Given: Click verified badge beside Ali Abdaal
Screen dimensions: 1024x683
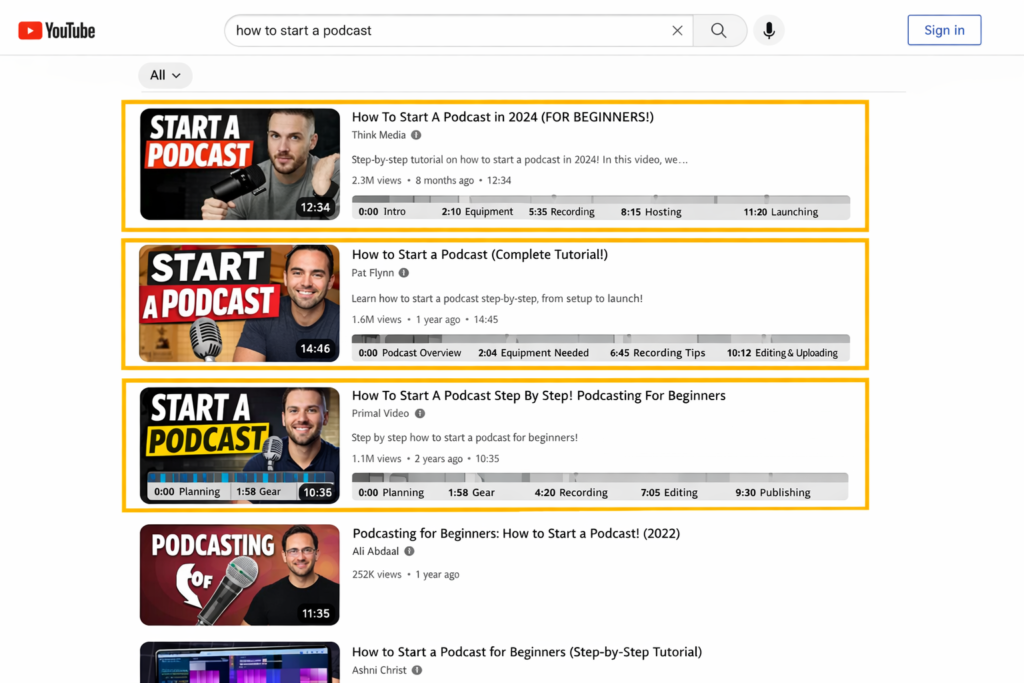Looking at the screenshot, I should click(409, 551).
